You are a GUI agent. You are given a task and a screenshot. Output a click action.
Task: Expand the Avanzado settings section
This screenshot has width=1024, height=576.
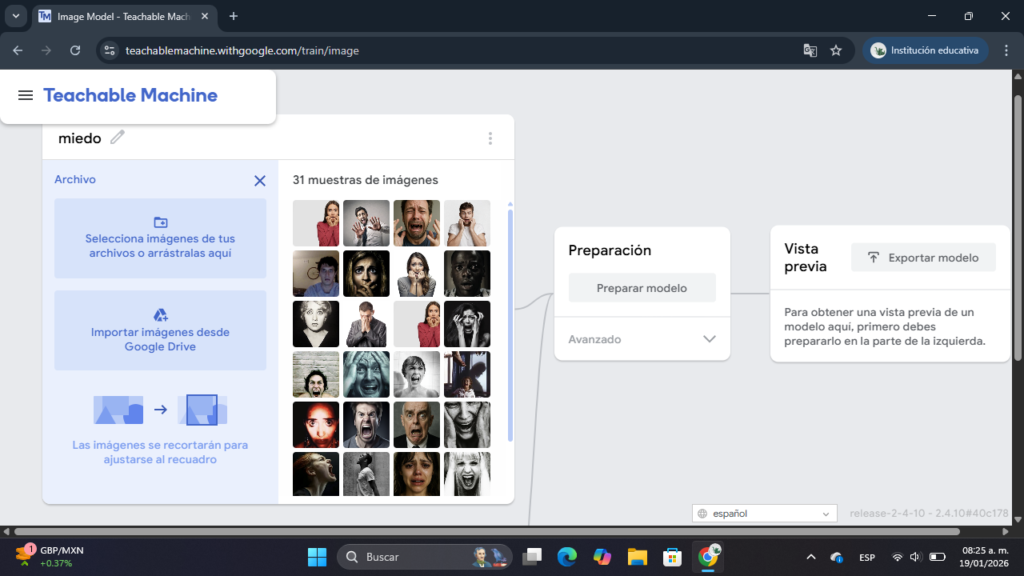pyautogui.click(x=709, y=339)
